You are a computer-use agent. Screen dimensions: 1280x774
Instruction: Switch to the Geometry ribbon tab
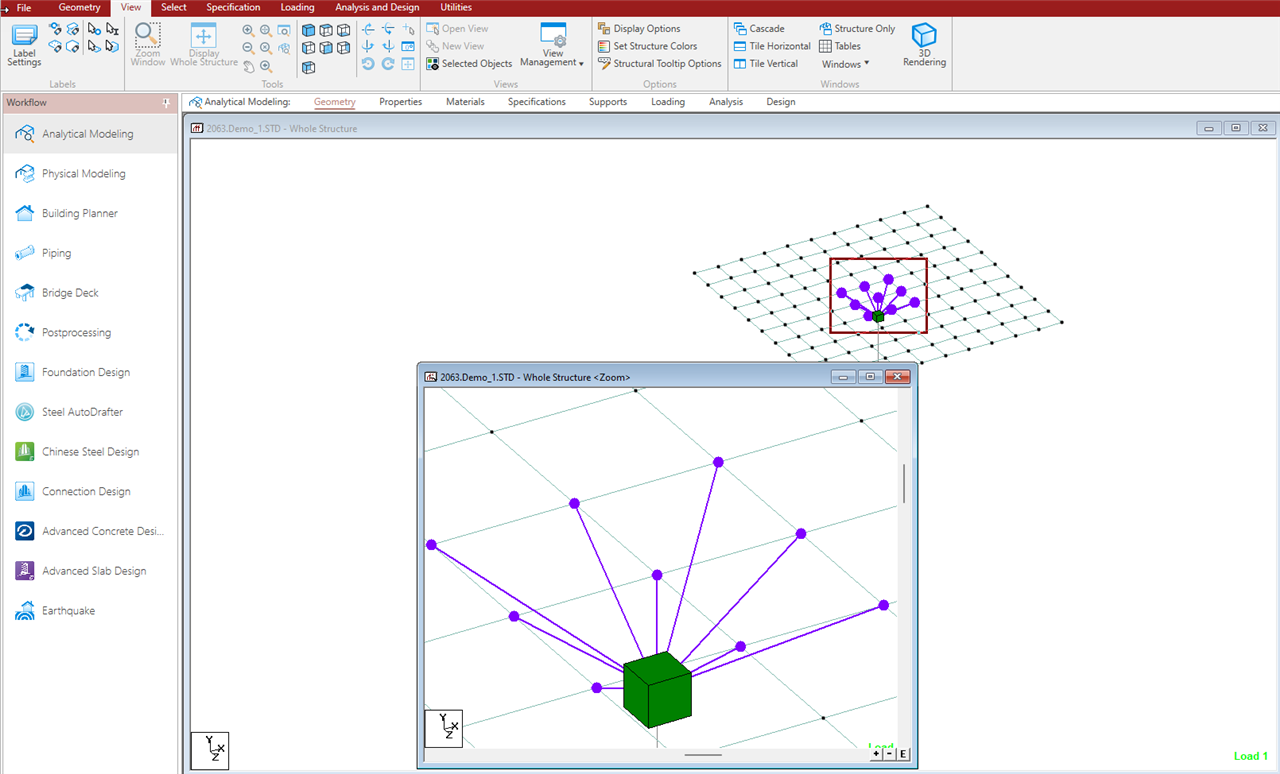point(79,7)
